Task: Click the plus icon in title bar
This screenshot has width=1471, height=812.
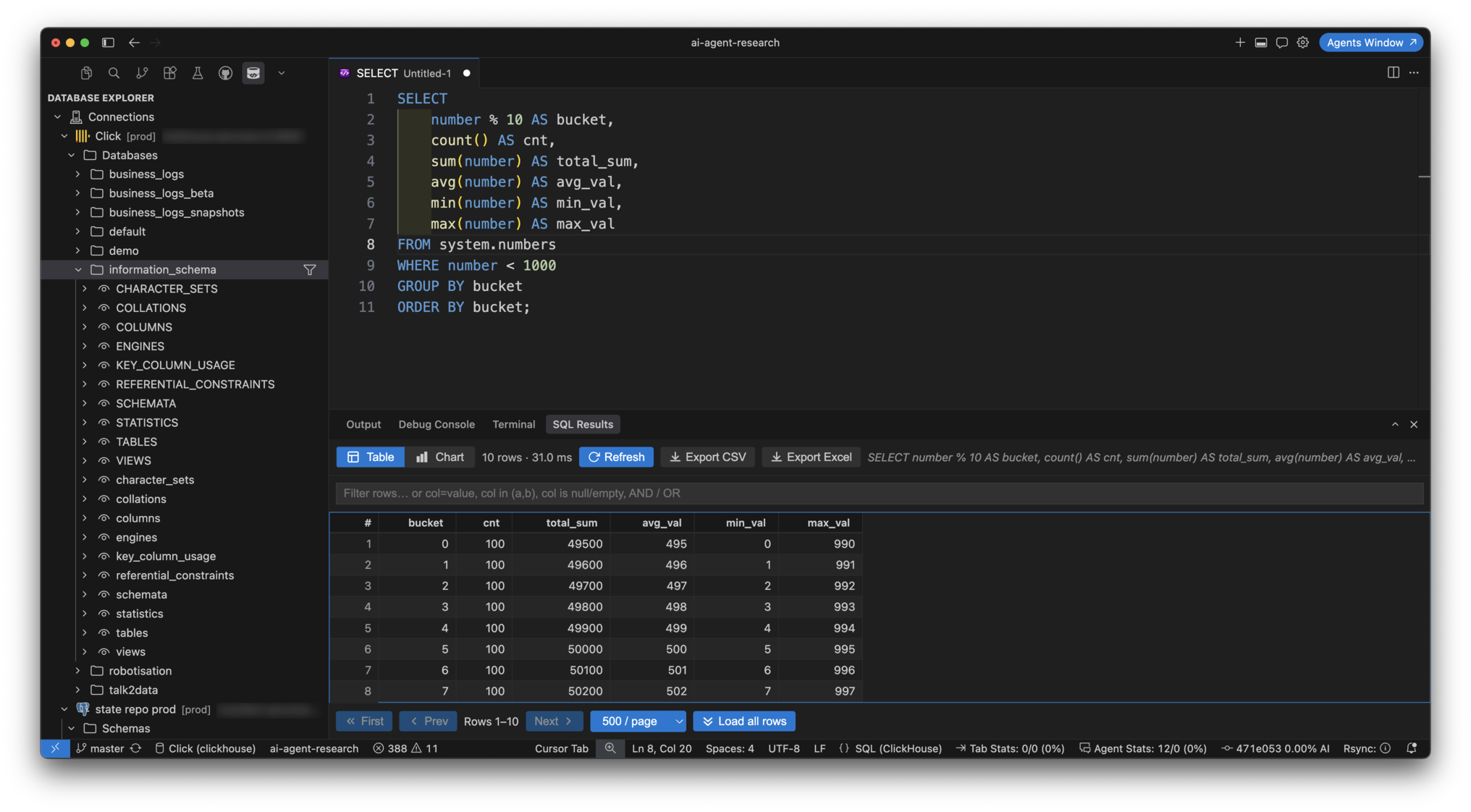Action: pyautogui.click(x=1240, y=43)
